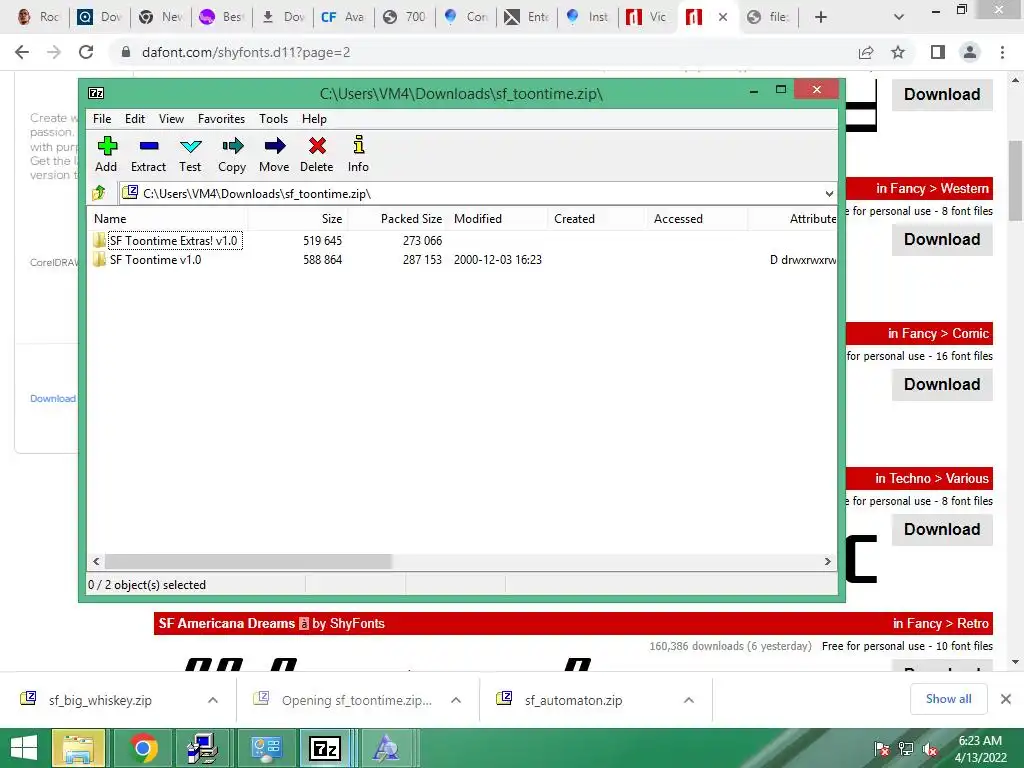Open the Edit menu in 7-Zip
The width and height of the screenshot is (1024, 768).
point(135,119)
